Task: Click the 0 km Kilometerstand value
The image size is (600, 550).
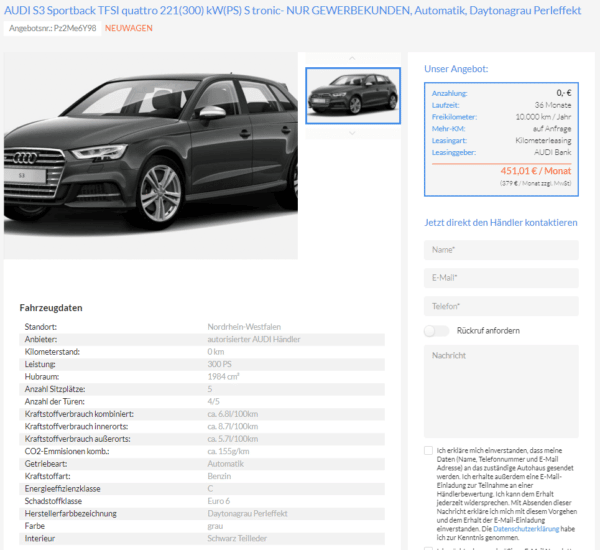Action: pyautogui.click(x=216, y=352)
